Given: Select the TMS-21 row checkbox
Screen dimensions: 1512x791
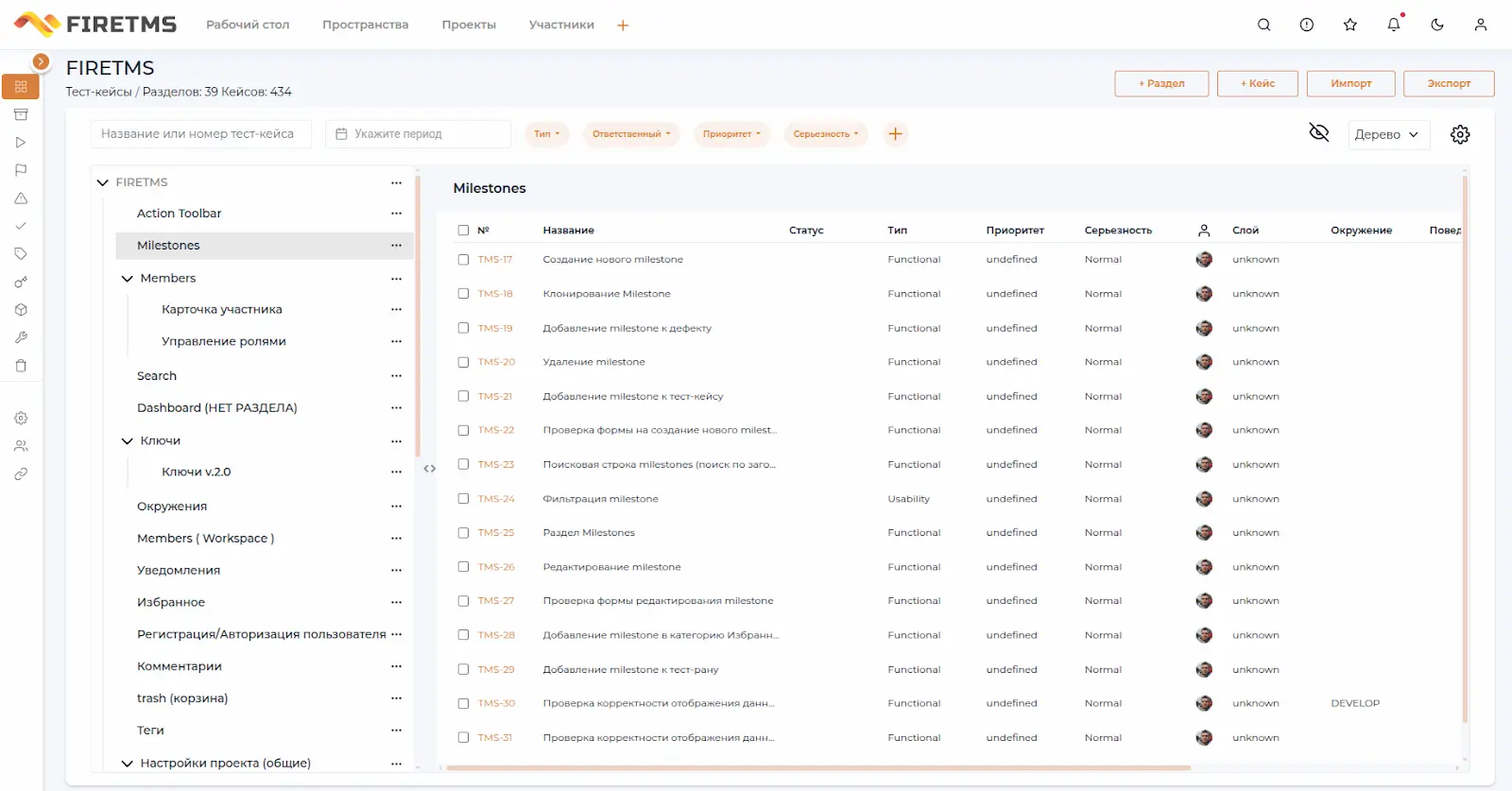Looking at the screenshot, I should (463, 396).
